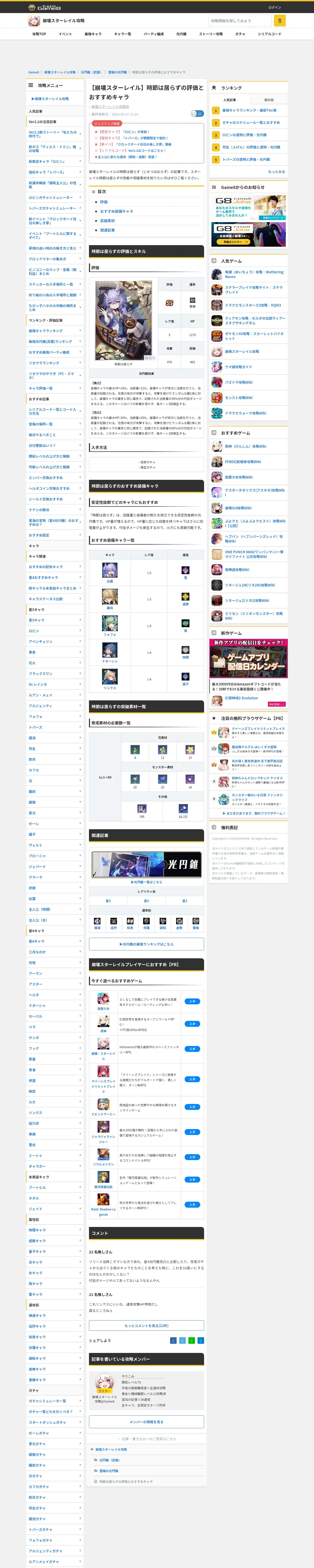This screenshot has width=314, height=1568.
Task: Click the blue comment count bubble 22
Action: (197, 114)
